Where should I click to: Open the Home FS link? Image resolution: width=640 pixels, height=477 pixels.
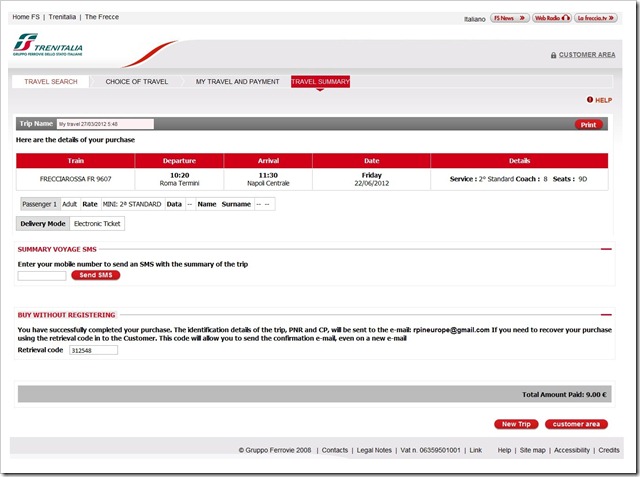26,17
